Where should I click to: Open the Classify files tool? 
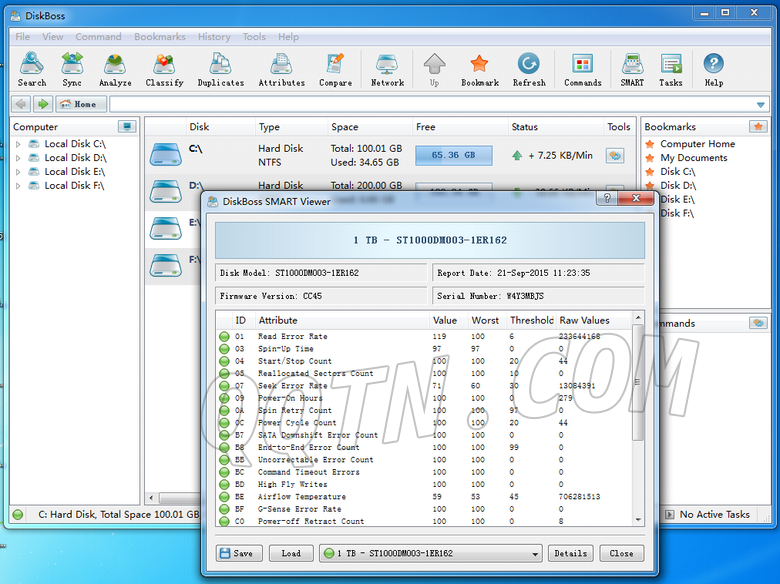(164, 69)
